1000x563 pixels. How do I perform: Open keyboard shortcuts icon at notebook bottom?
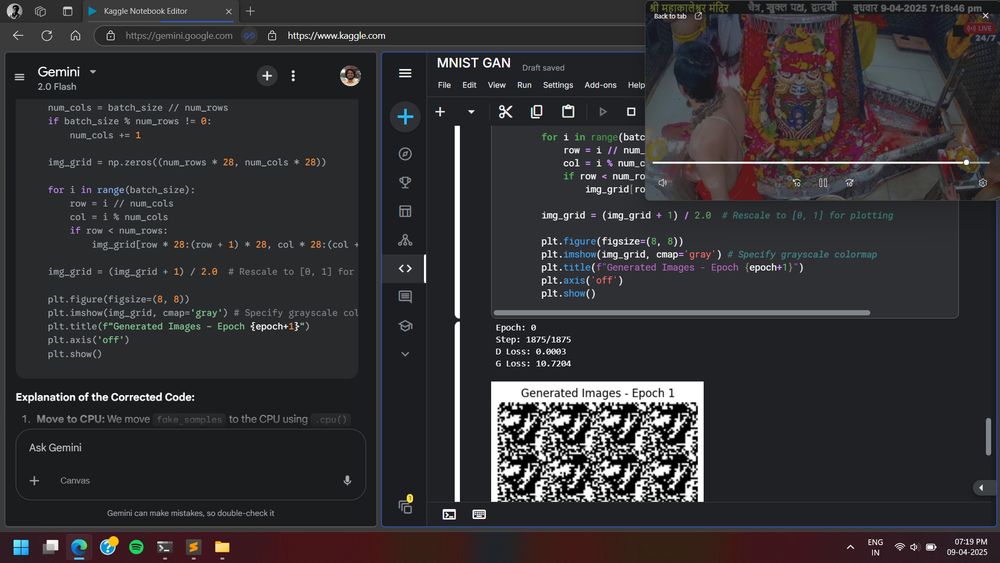[x=479, y=515]
